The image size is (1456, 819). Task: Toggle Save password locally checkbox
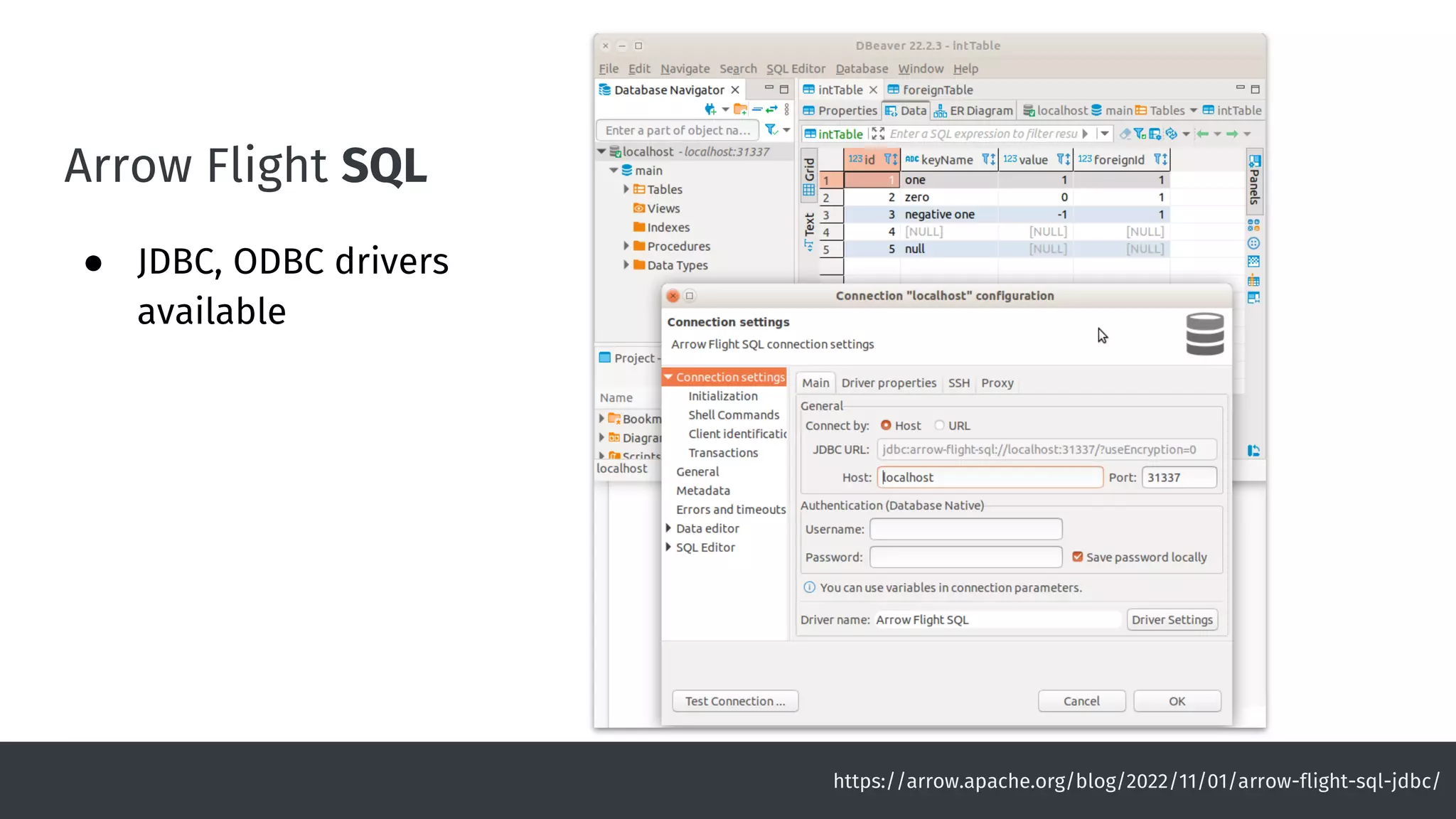[1078, 557]
